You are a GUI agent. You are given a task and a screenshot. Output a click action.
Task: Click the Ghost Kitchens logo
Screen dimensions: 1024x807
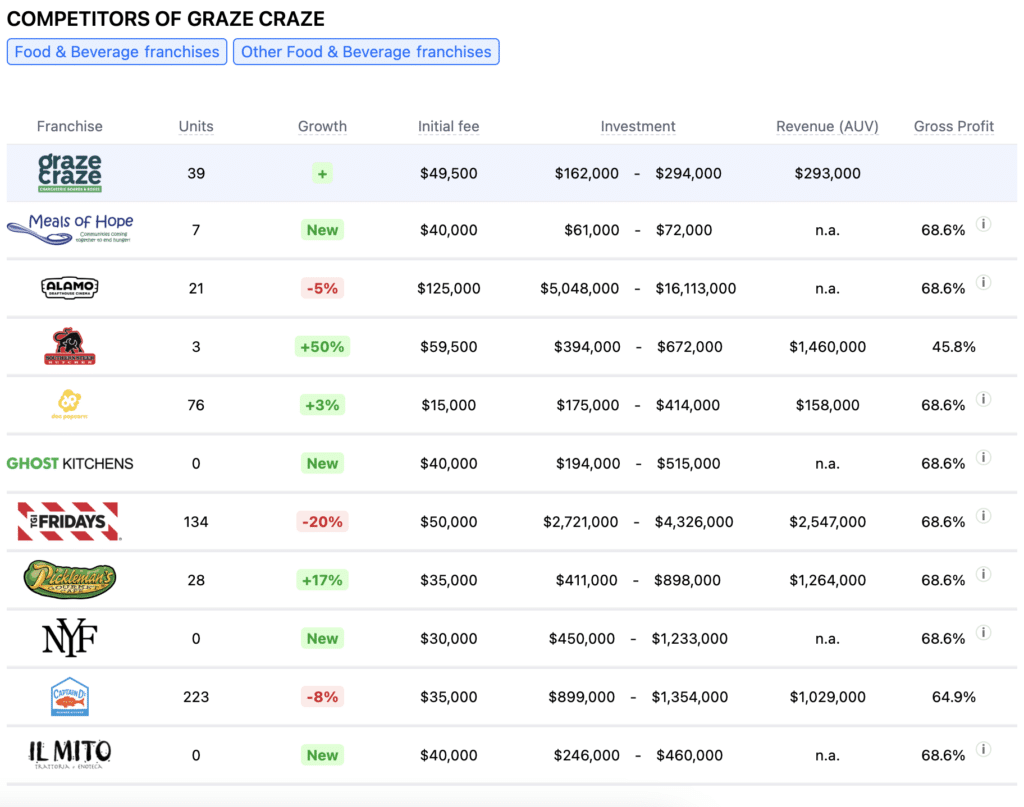[70, 464]
